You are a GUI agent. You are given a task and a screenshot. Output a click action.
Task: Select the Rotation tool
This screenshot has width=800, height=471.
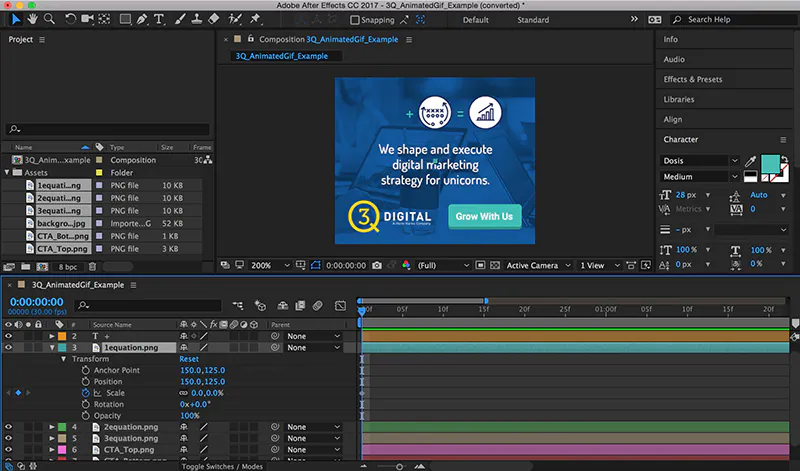coord(70,19)
